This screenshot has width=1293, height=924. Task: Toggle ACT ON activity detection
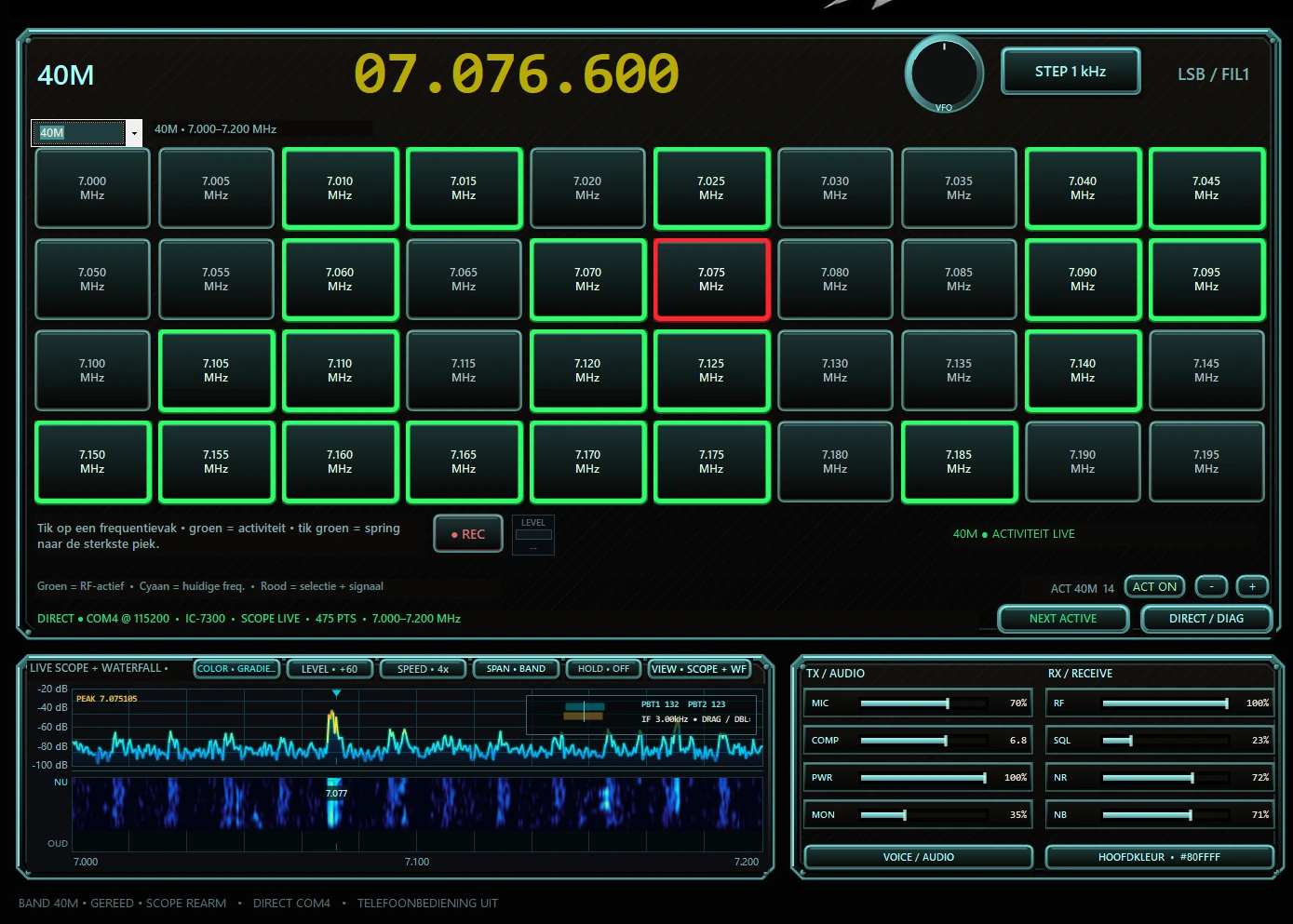(1154, 587)
